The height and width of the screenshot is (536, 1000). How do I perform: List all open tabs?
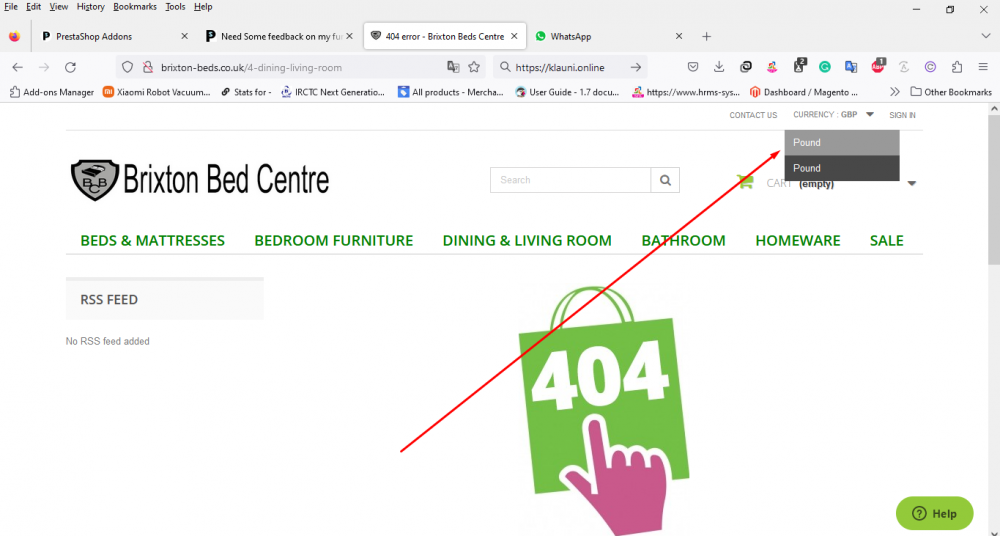(985, 36)
